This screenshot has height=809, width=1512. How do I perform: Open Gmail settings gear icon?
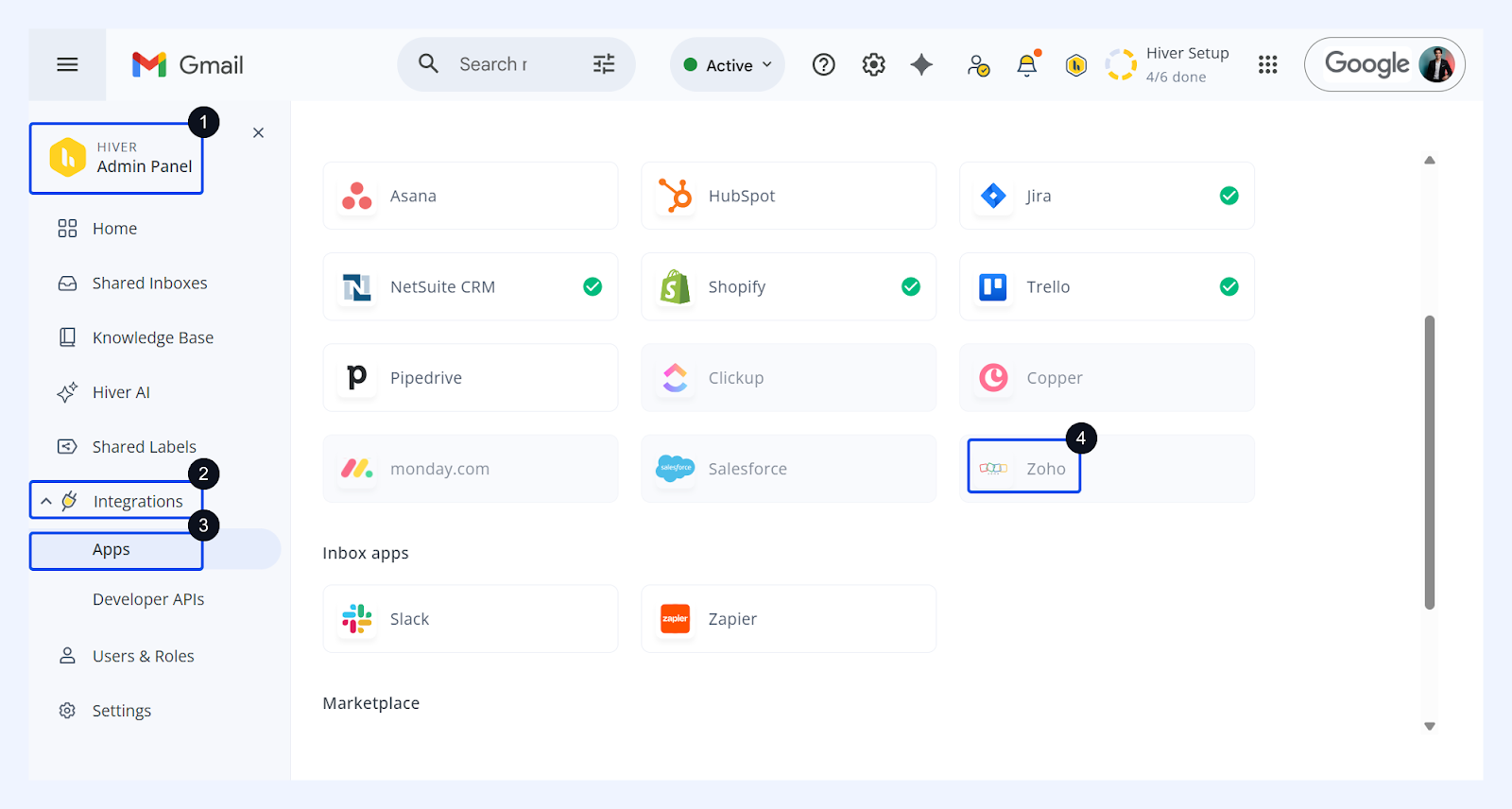(x=874, y=64)
